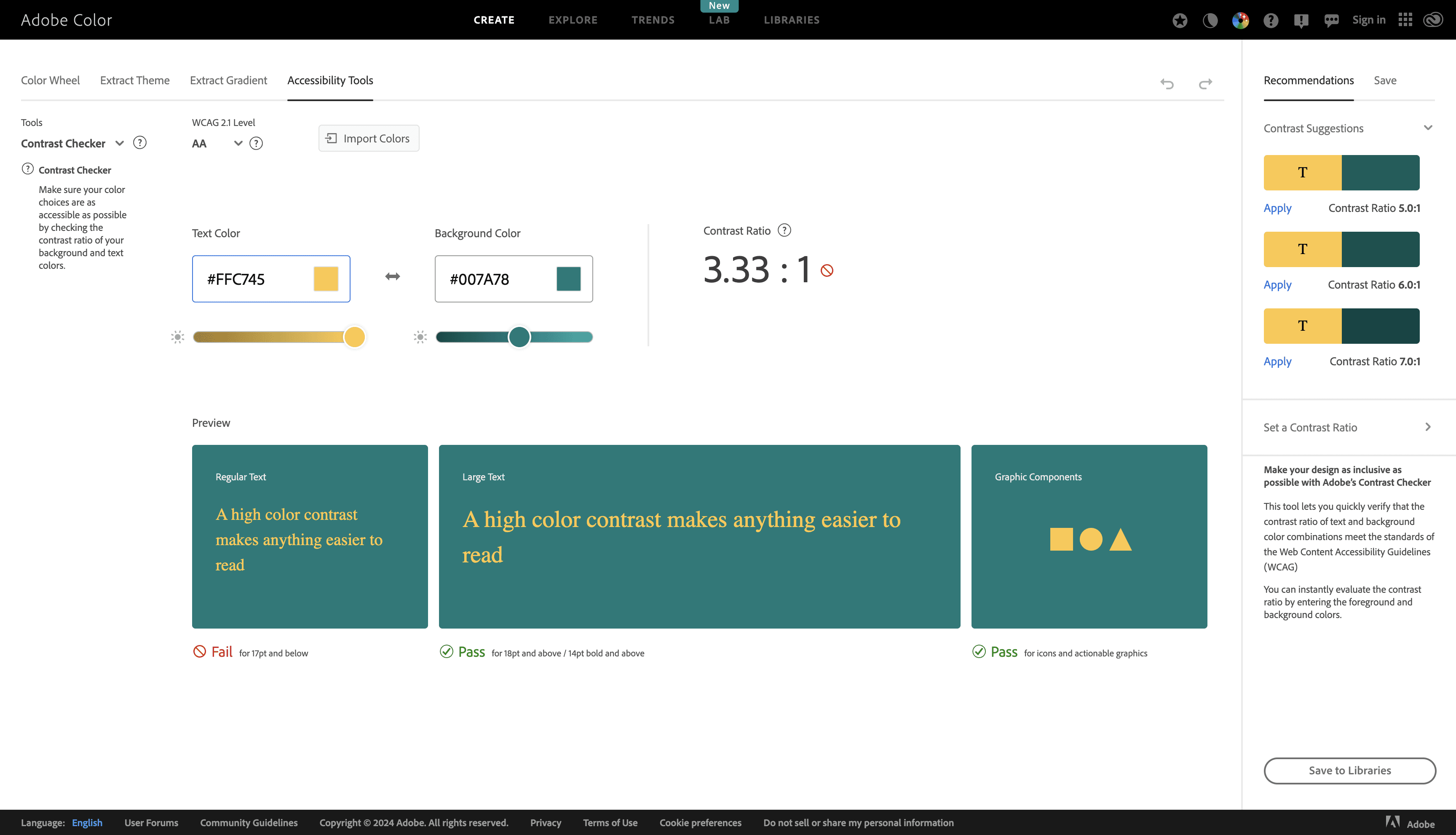Click the 5.0:1 suggestion swatch preview
The height and width of the screenshot is (835, 1456).
pos(1341,172)
